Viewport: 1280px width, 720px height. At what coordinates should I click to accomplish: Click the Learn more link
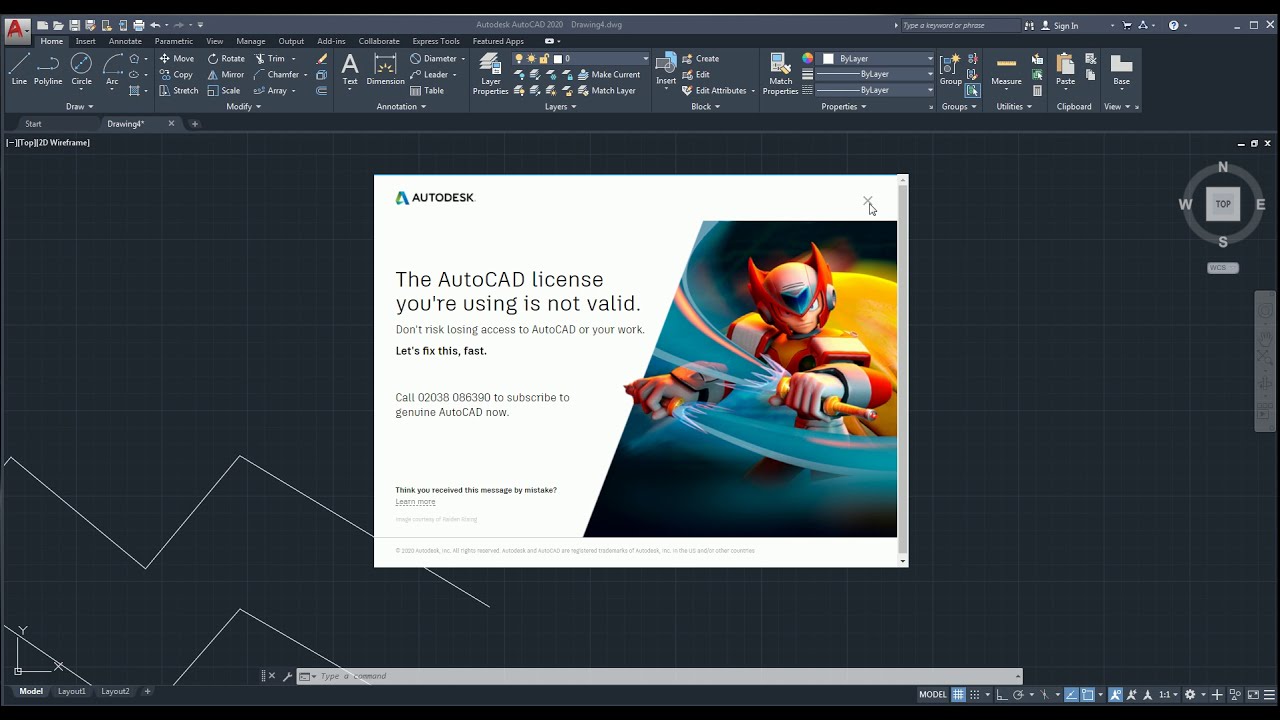415,502
